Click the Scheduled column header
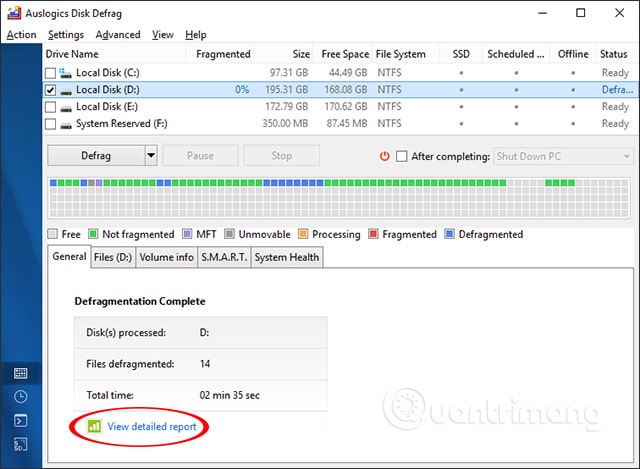 click(x=516, y=54)
